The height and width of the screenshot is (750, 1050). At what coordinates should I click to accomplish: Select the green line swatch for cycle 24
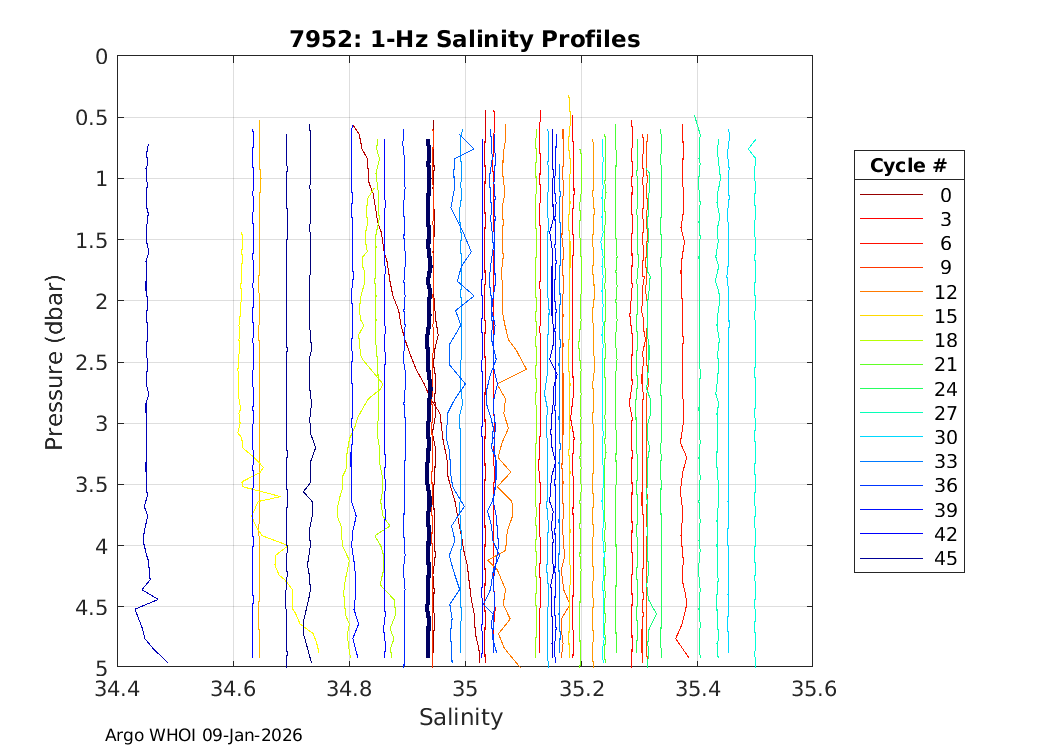tap(891, 389)
